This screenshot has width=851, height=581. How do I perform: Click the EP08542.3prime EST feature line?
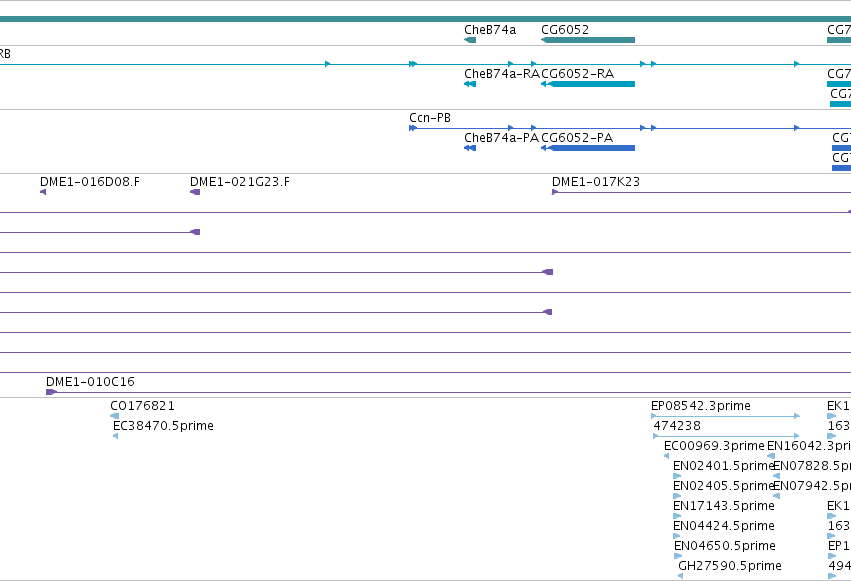coord(725,416)
